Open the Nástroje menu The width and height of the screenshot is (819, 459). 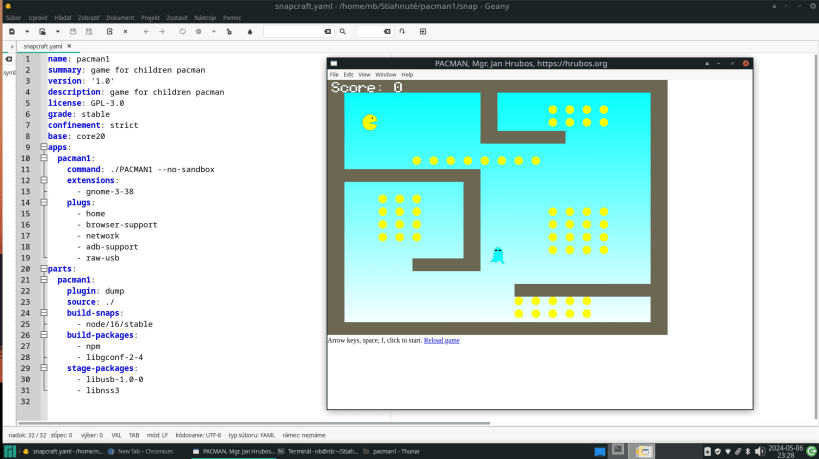[x=205, y=18]
